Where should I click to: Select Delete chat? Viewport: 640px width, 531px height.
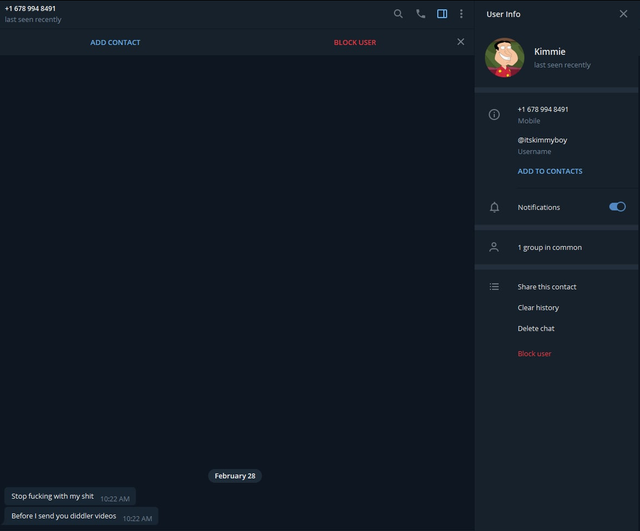pos(536,329)
